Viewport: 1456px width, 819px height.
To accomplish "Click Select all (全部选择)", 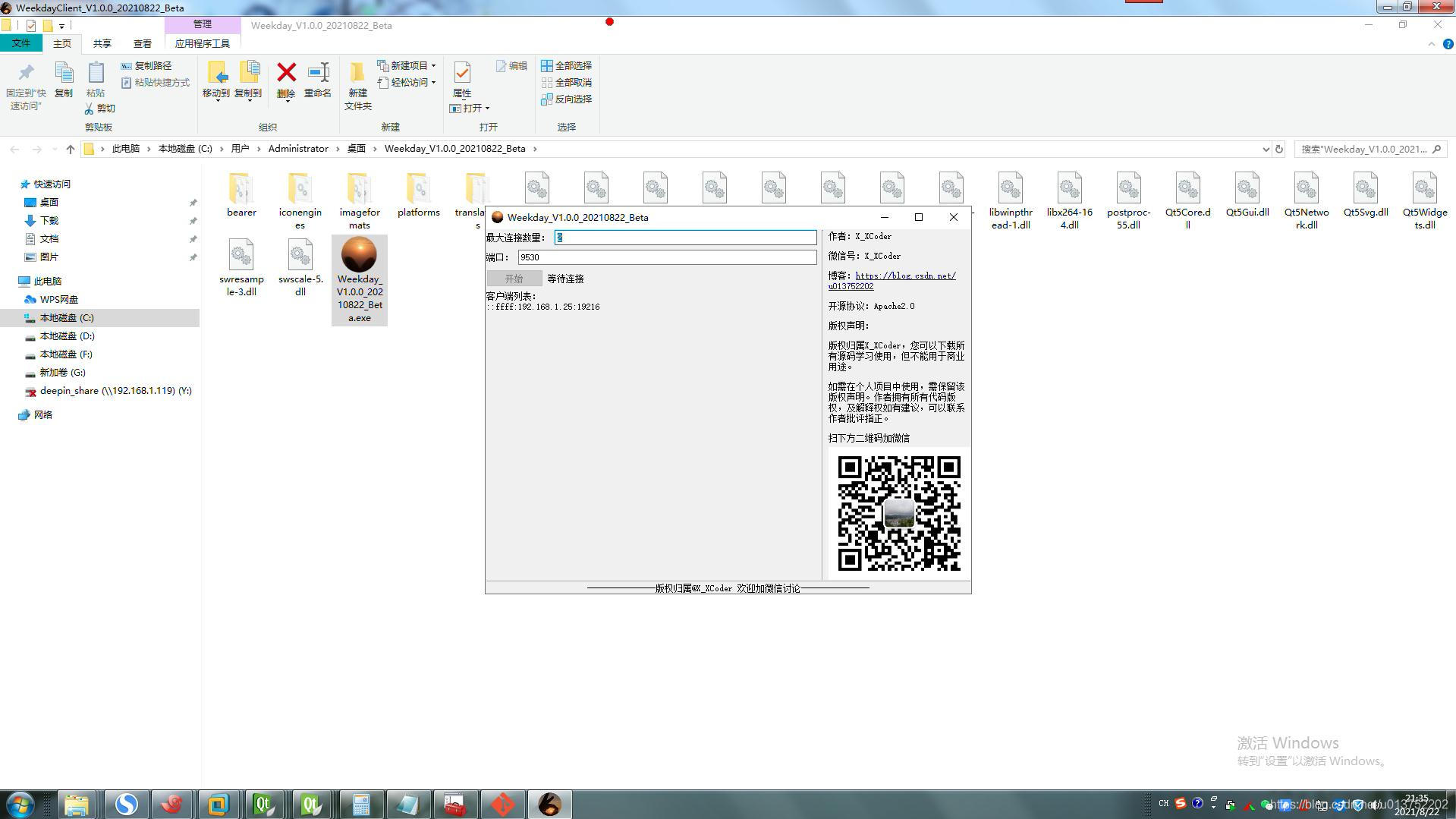I will click(x=566, y=66).
